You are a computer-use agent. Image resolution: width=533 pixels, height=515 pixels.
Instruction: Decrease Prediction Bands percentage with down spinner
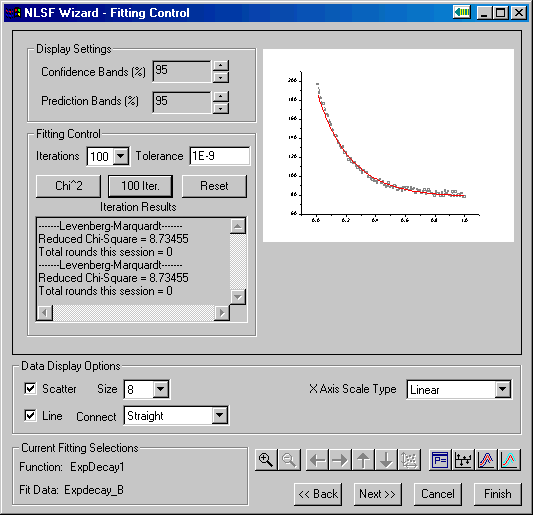tap(221, 108)
